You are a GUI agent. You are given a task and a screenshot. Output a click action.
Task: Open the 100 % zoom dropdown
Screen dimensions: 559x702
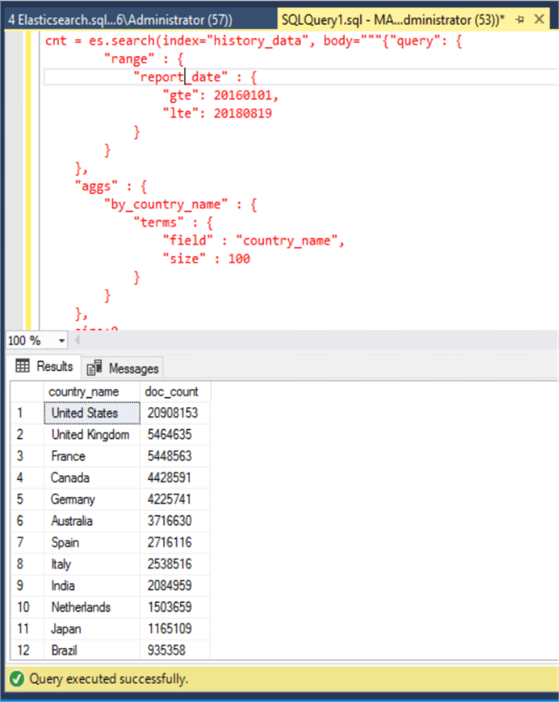click(62, 341)
